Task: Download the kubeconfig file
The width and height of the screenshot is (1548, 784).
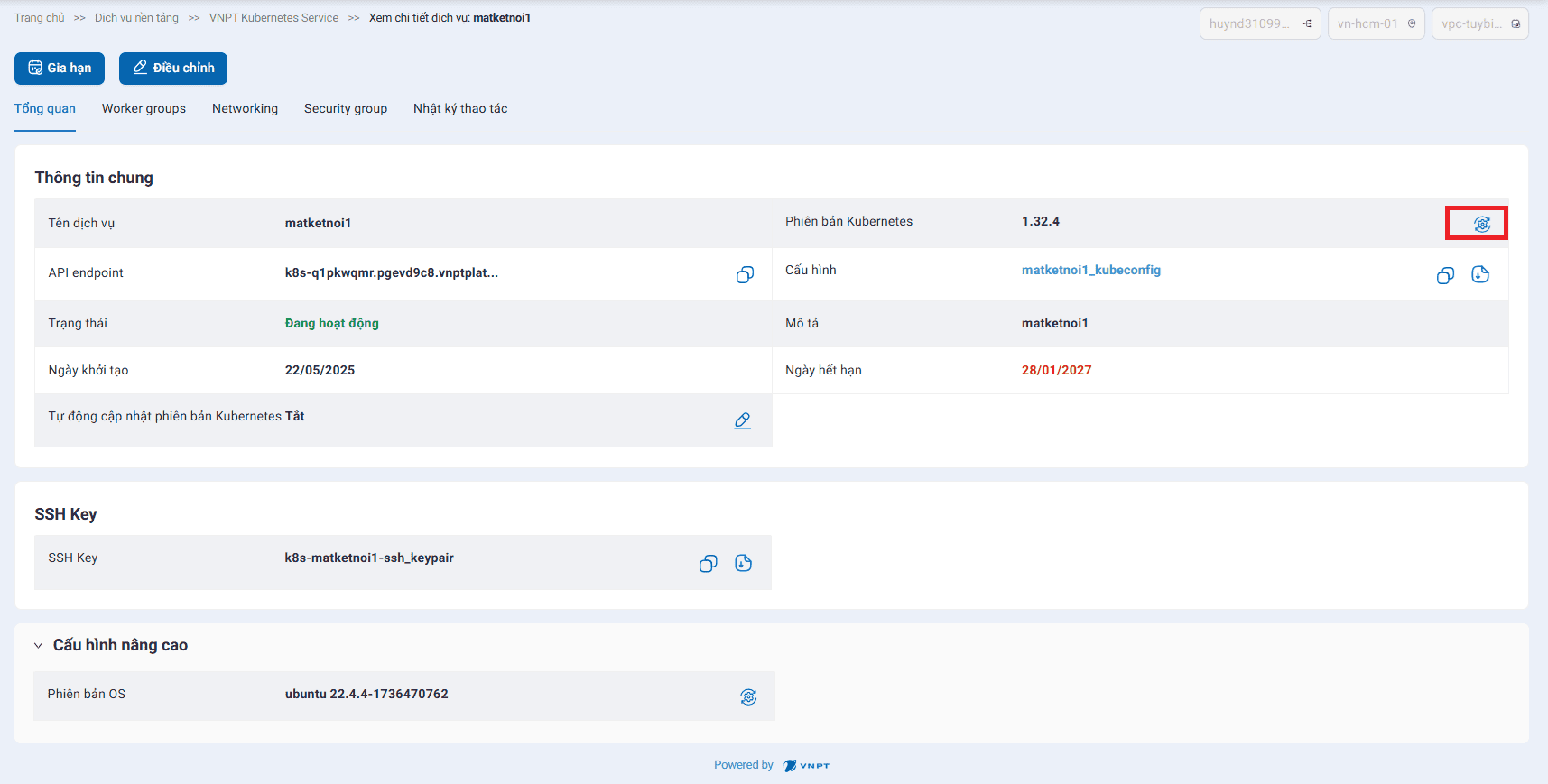Action: click(1480, 274)
